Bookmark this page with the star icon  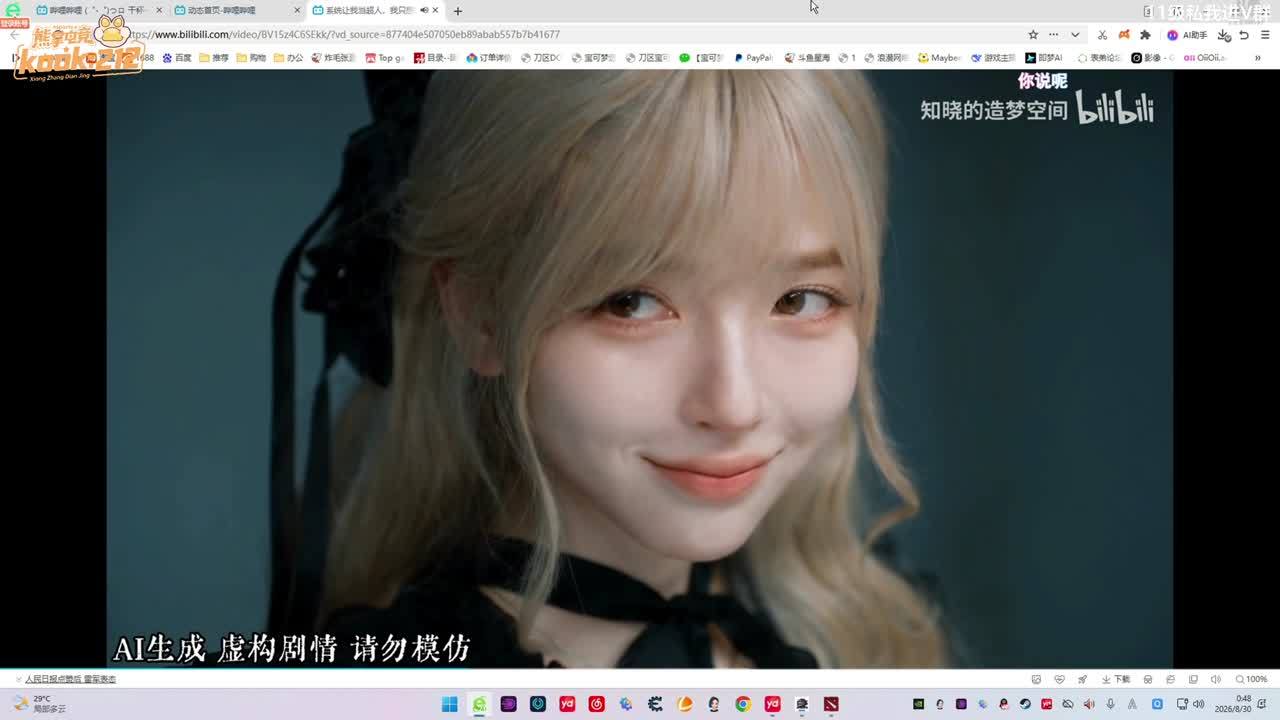pyautogui.click(x=1033, y=34)
